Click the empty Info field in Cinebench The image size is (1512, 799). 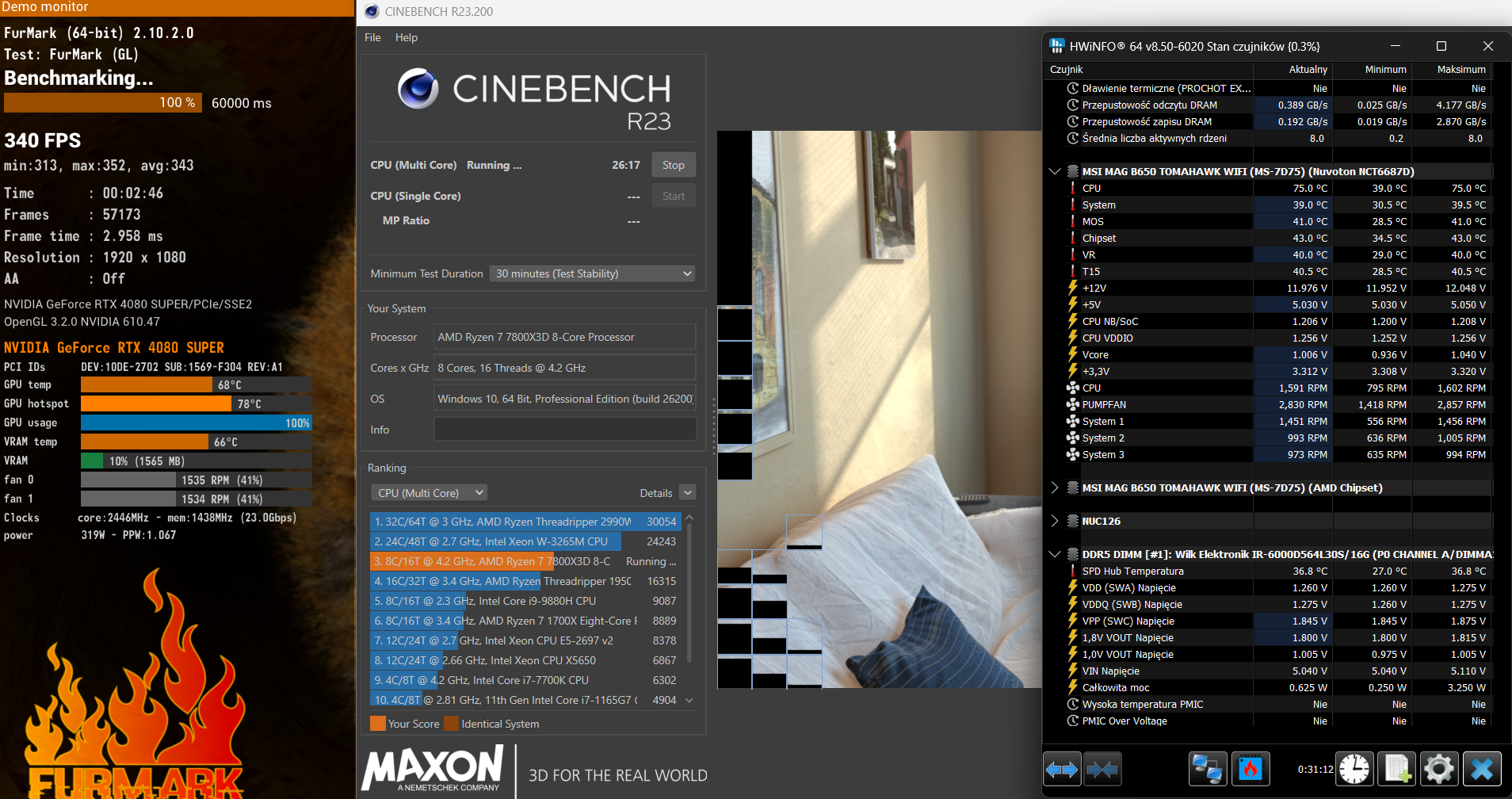pos(565,430)
